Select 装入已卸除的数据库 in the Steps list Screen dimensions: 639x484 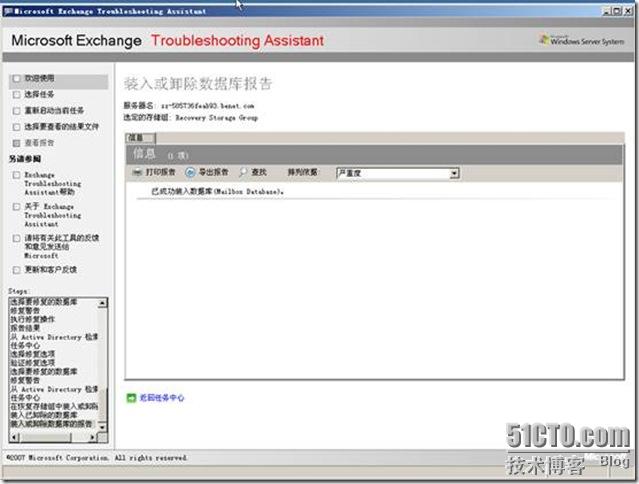point(44,415)
